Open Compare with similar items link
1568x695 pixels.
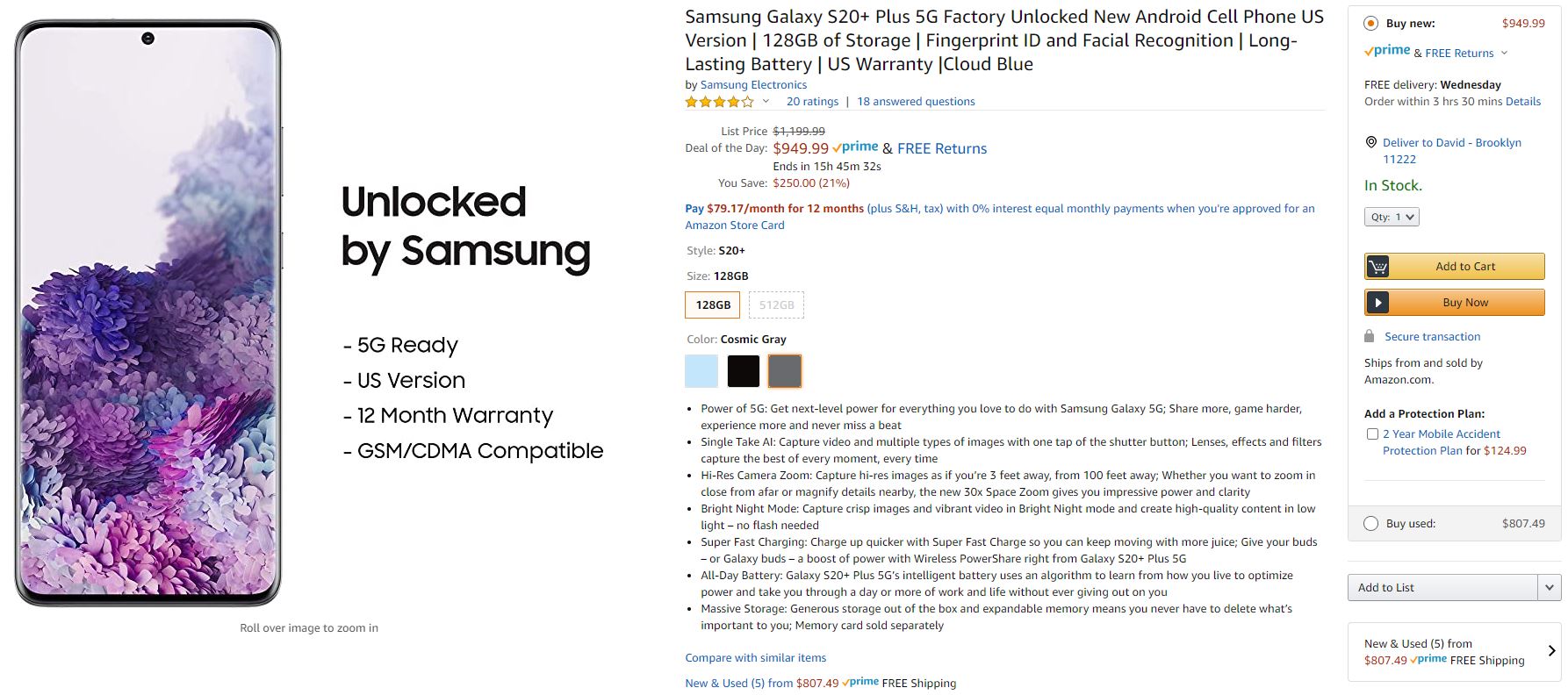tap(755, 657)
